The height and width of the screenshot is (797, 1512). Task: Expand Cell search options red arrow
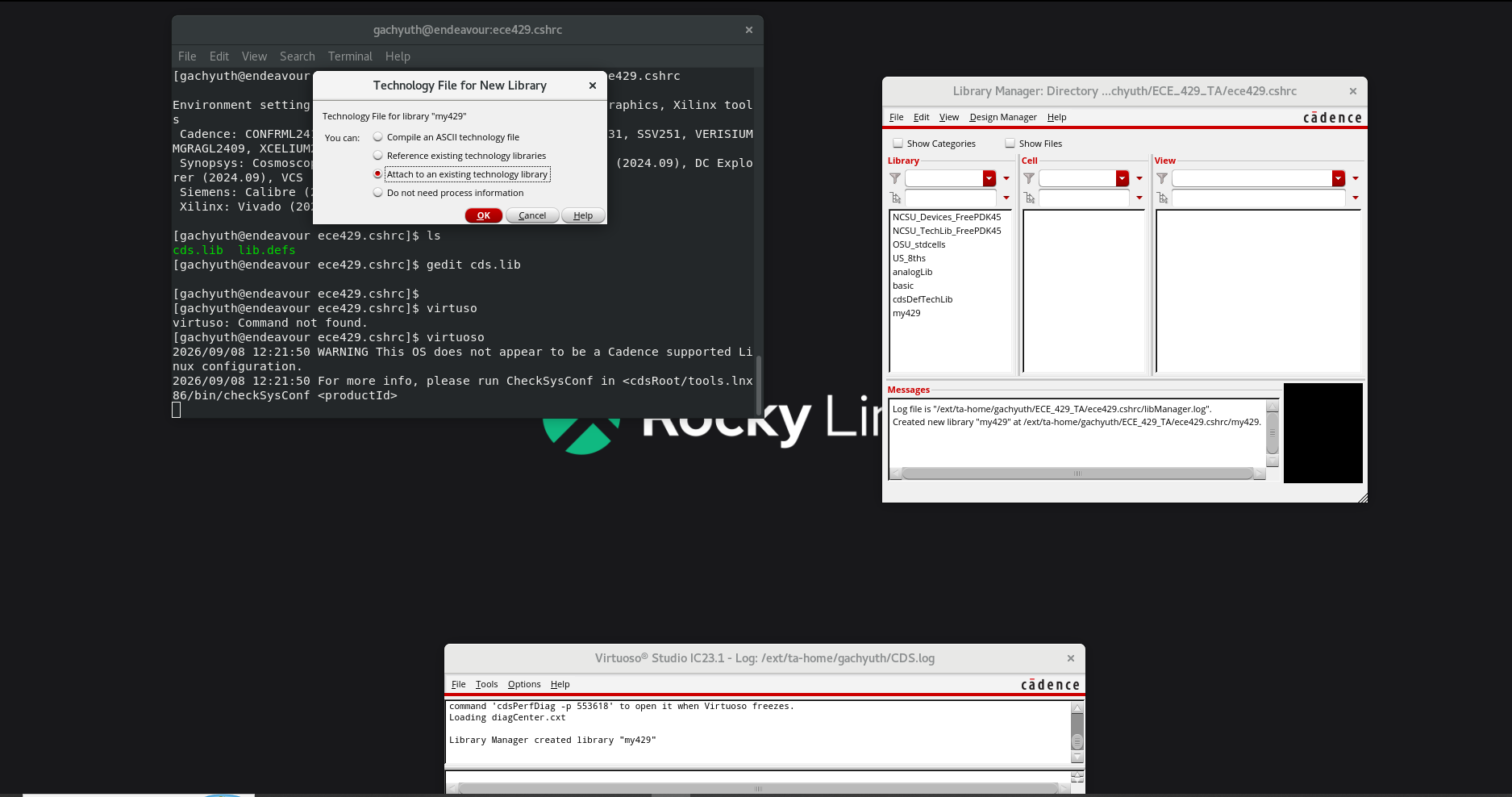pyautogui.click(x=1139, y=198)
